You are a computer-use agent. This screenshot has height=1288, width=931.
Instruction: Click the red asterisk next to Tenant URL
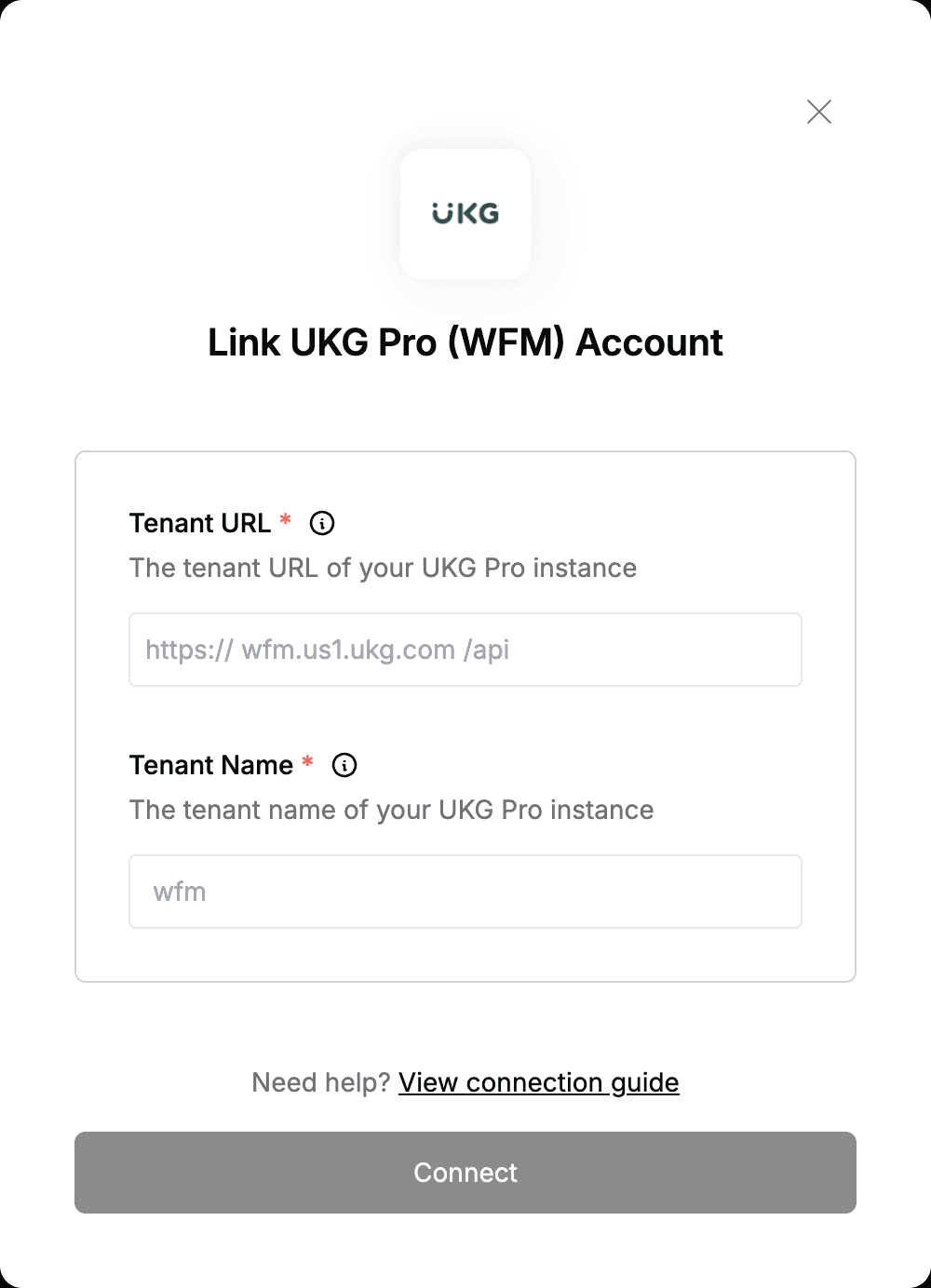click(286, 520)
